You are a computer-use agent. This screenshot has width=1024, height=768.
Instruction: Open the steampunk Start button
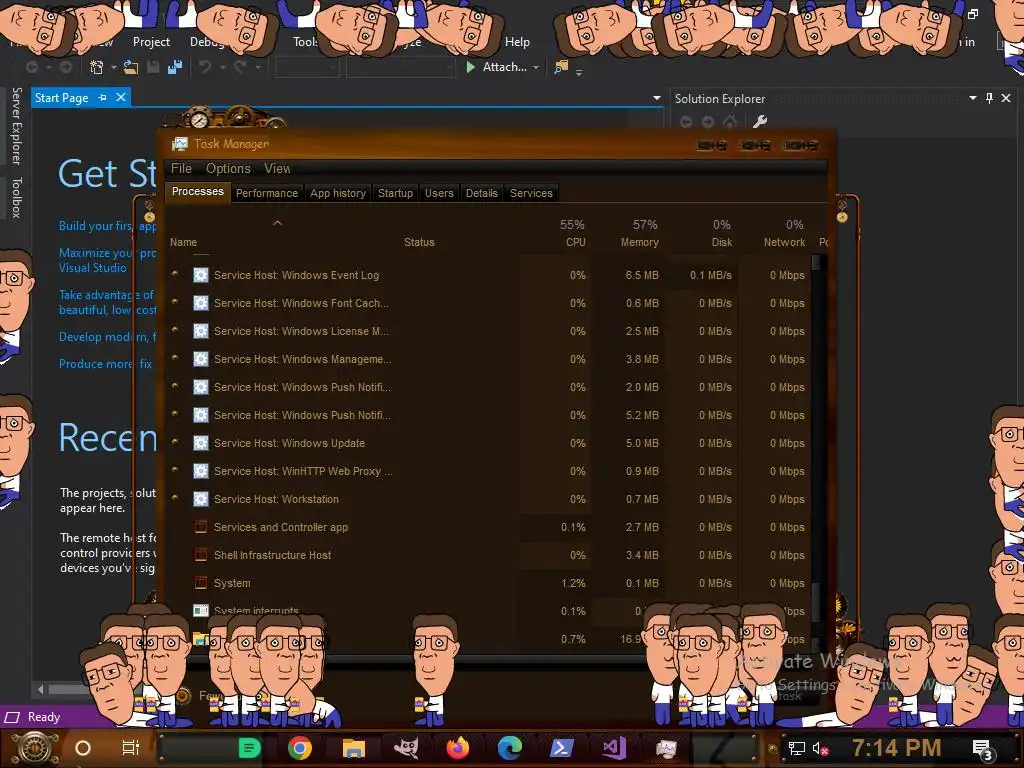(x=35, y=748)
